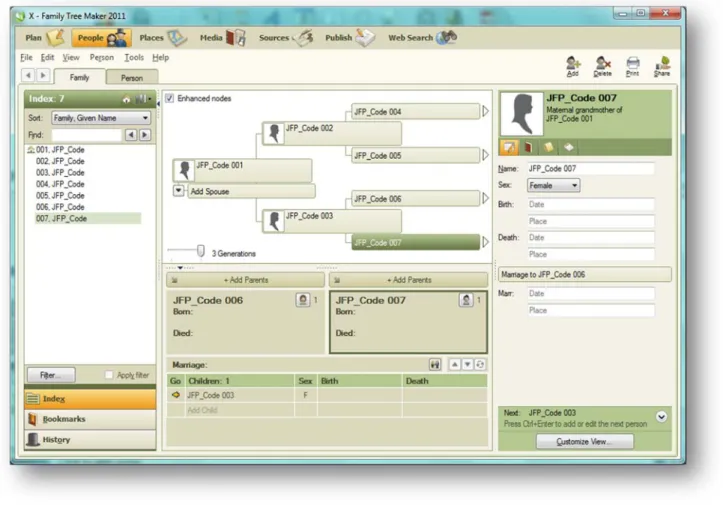Click the relationship icon in Marriage bar
This screenshot has width=723, height=505.
click(x=435, y=365)
